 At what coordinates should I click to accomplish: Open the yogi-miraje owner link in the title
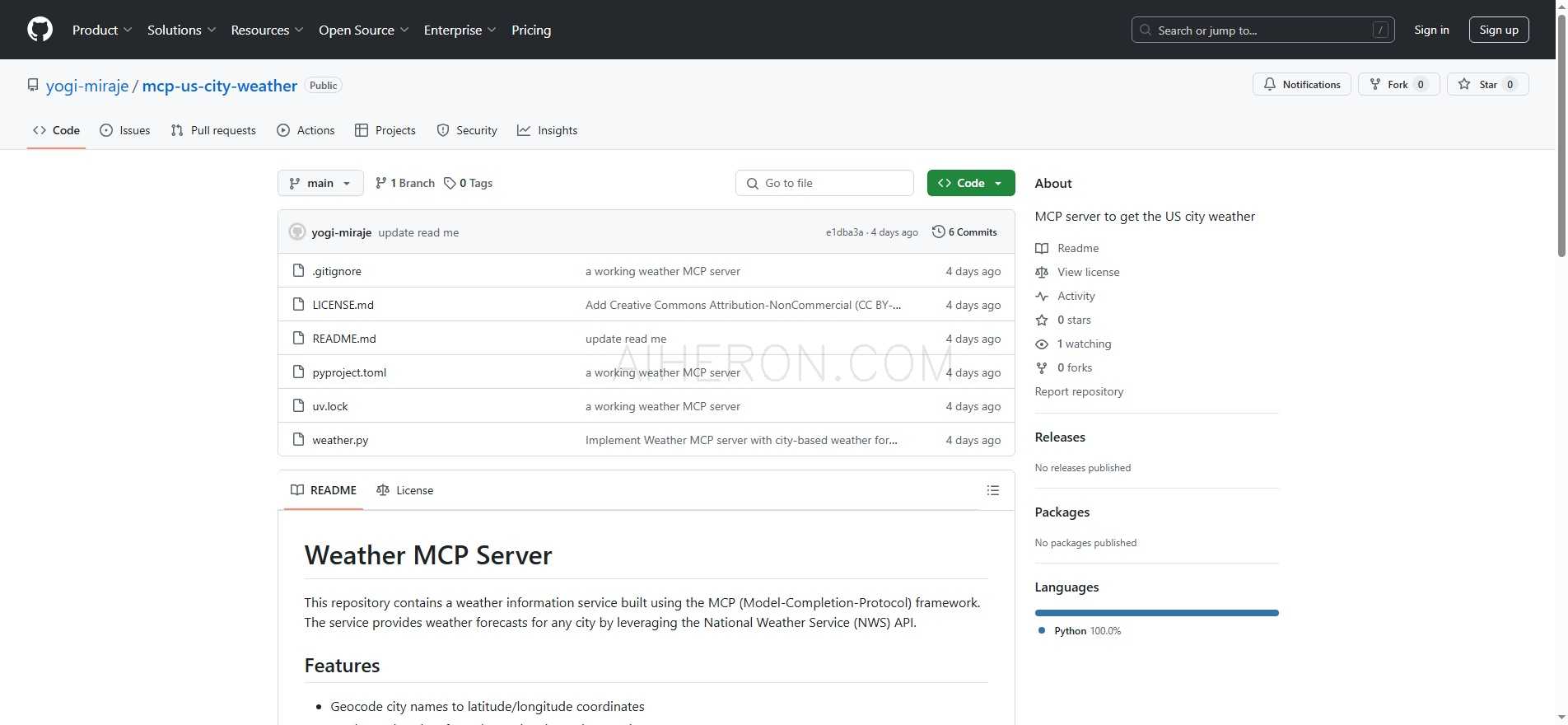(x=87, y=86)
